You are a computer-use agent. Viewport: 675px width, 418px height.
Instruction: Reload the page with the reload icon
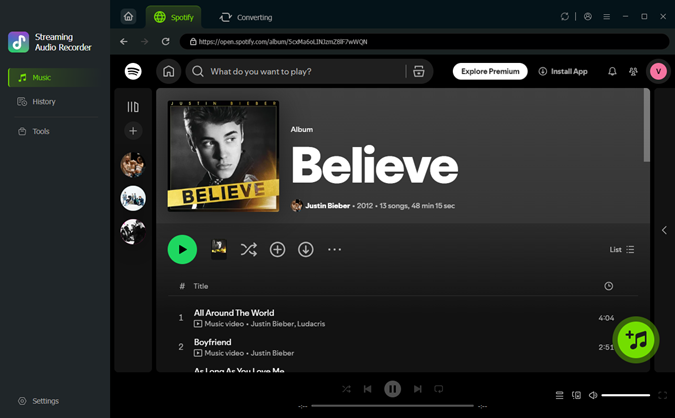pos(165,41)
